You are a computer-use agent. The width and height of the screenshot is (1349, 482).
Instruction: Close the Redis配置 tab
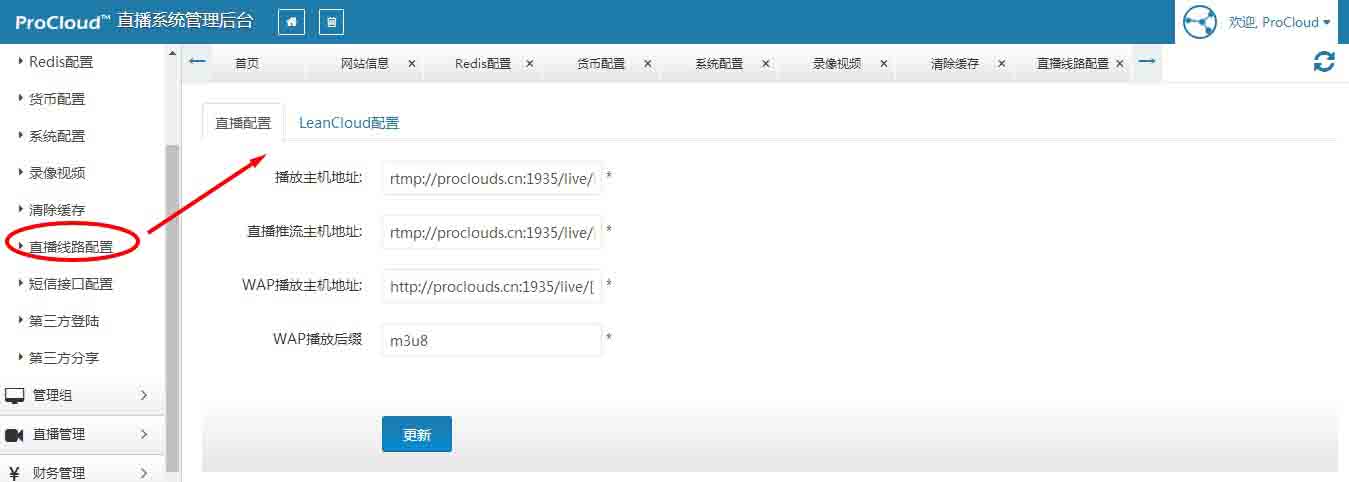(x=529, y=63)
